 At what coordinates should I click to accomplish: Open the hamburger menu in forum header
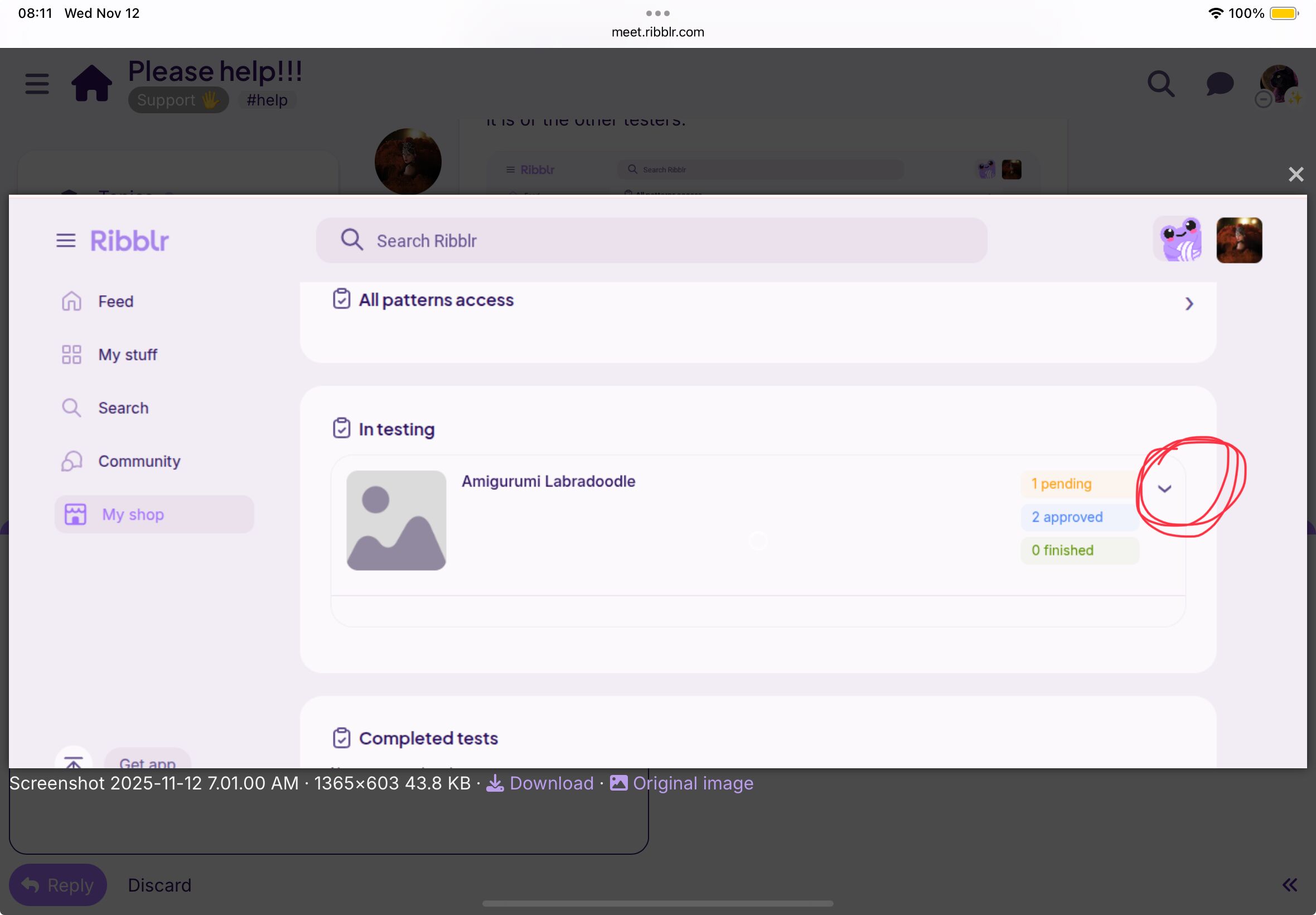(x=37, y=84)
